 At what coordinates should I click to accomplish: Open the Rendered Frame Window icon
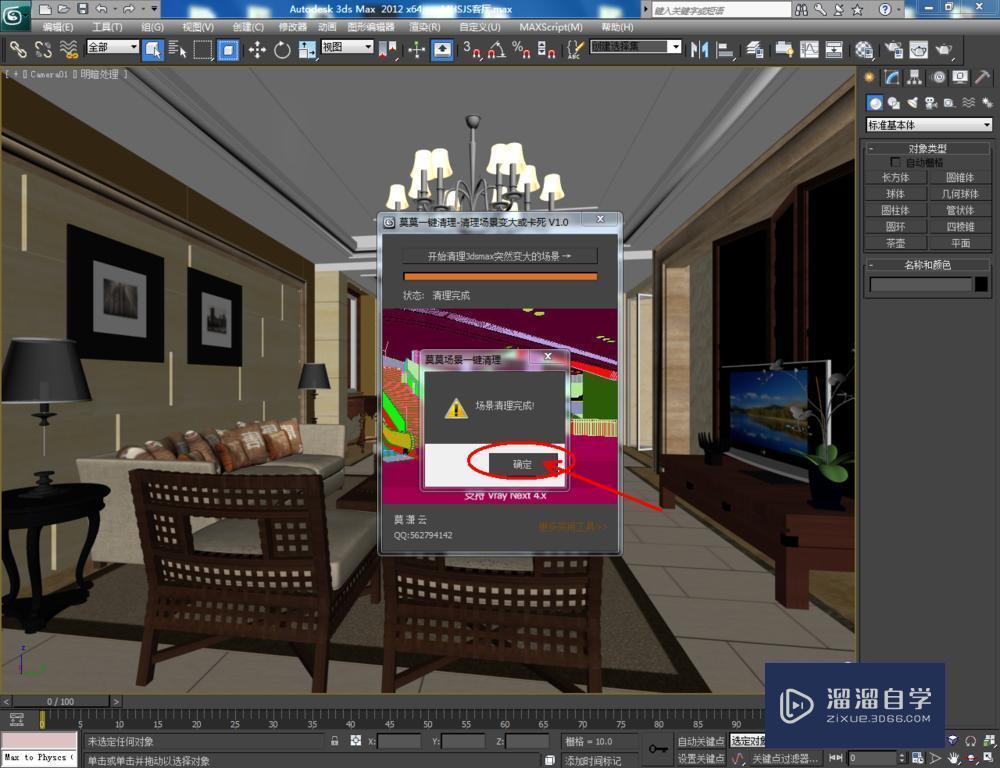coord(918,49)
